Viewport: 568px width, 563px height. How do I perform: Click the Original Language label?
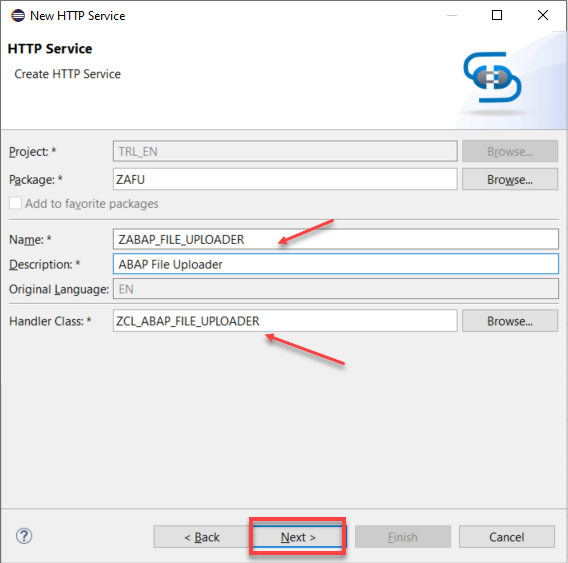point(59,289)
